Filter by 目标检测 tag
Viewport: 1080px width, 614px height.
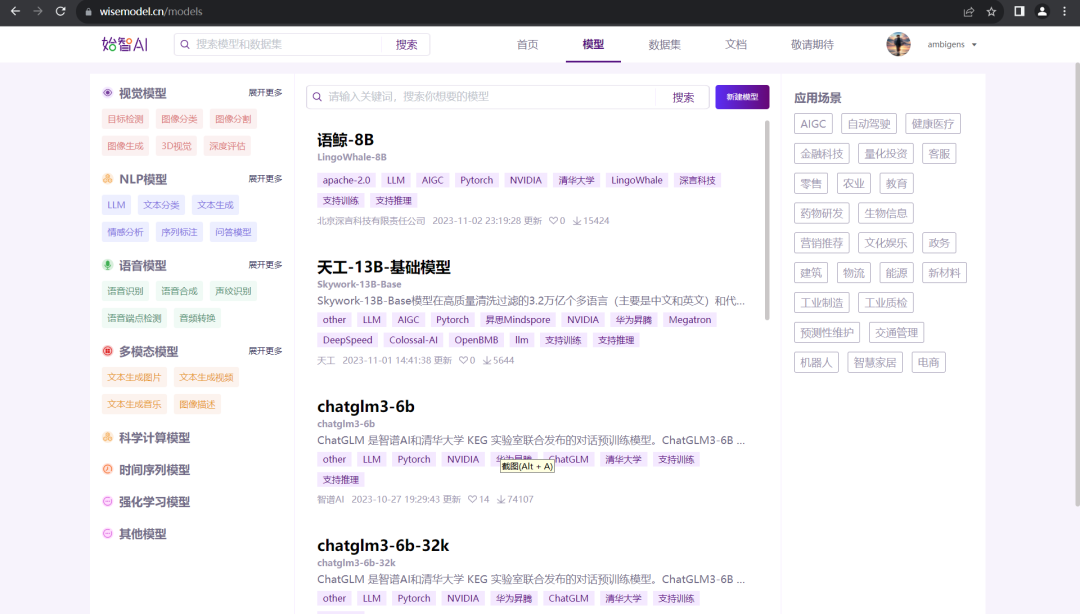coord(125,119)
